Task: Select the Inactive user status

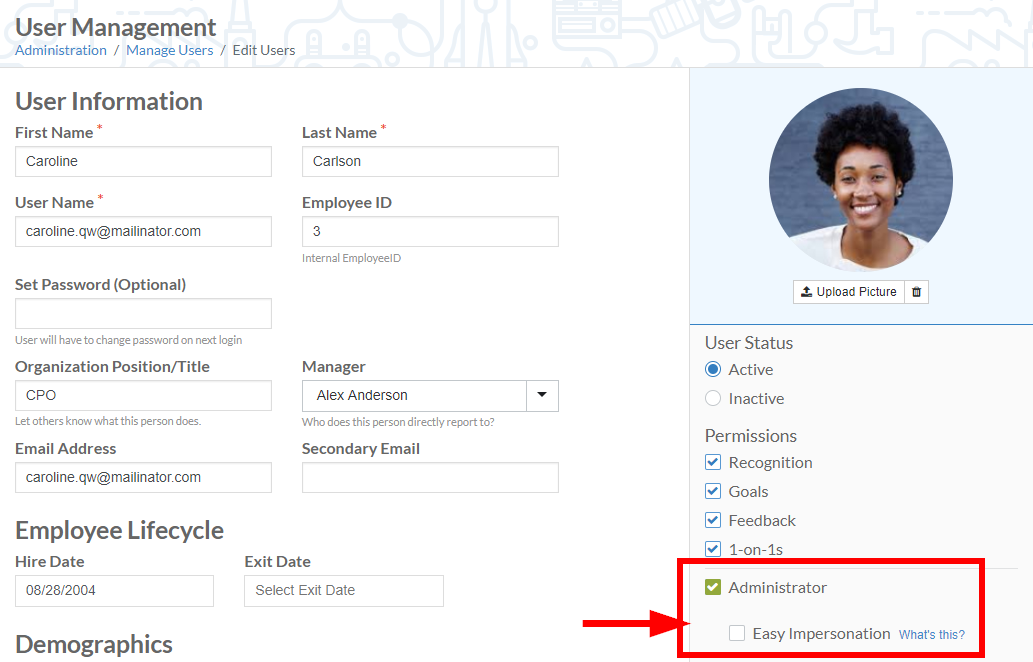Action: pyautogui.click(x=713, y=399)
